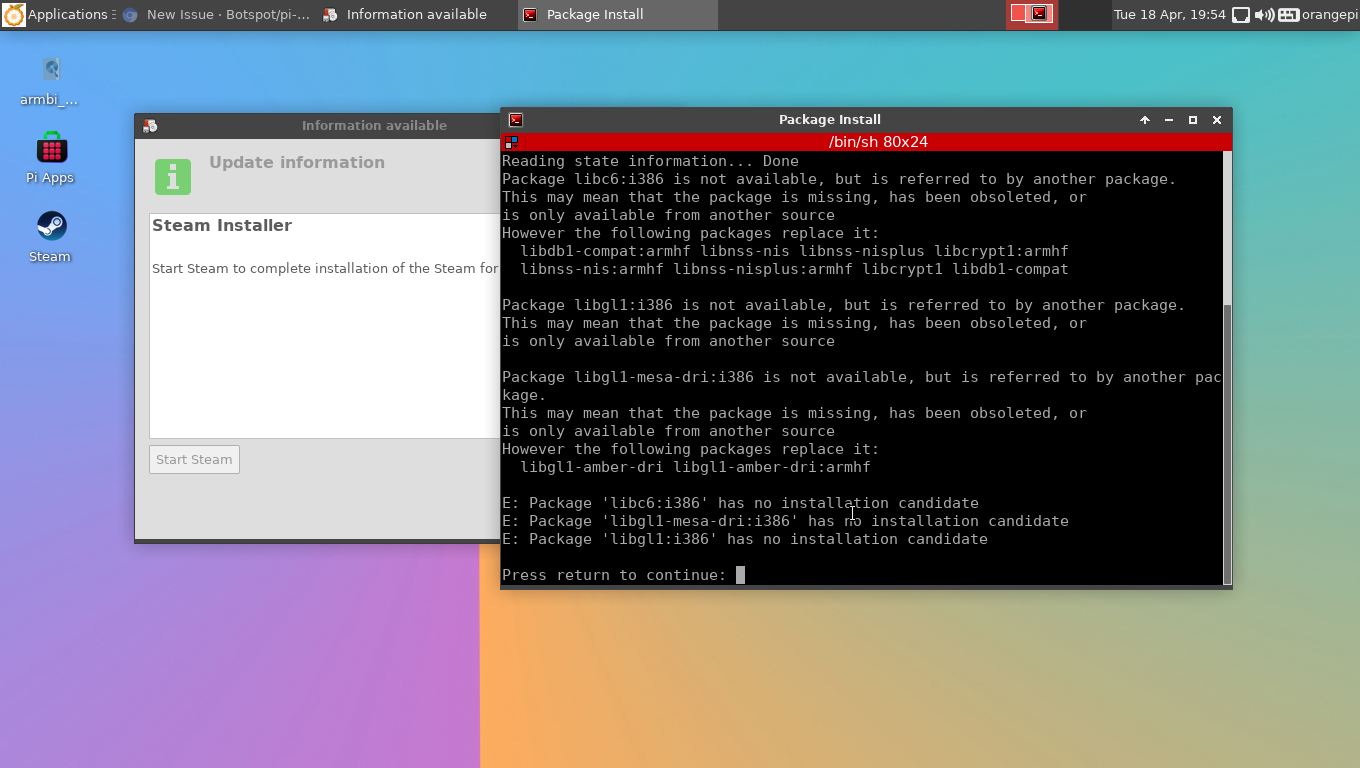Click the Information available window title icon

[150, 126]
